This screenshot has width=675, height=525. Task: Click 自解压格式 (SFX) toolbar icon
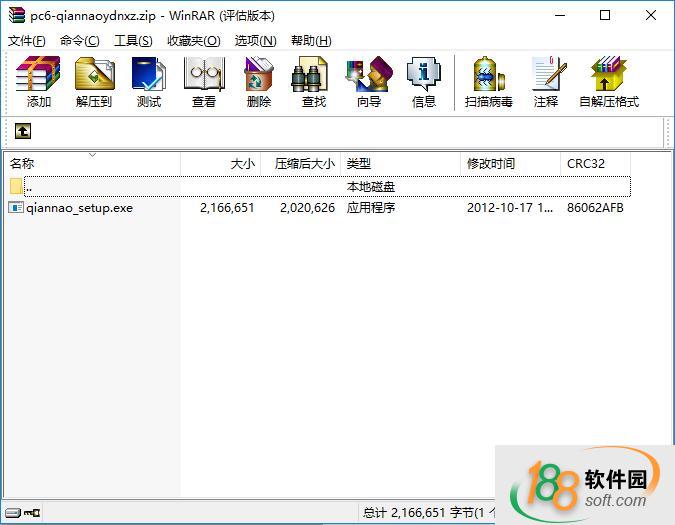tap(608, 82)
